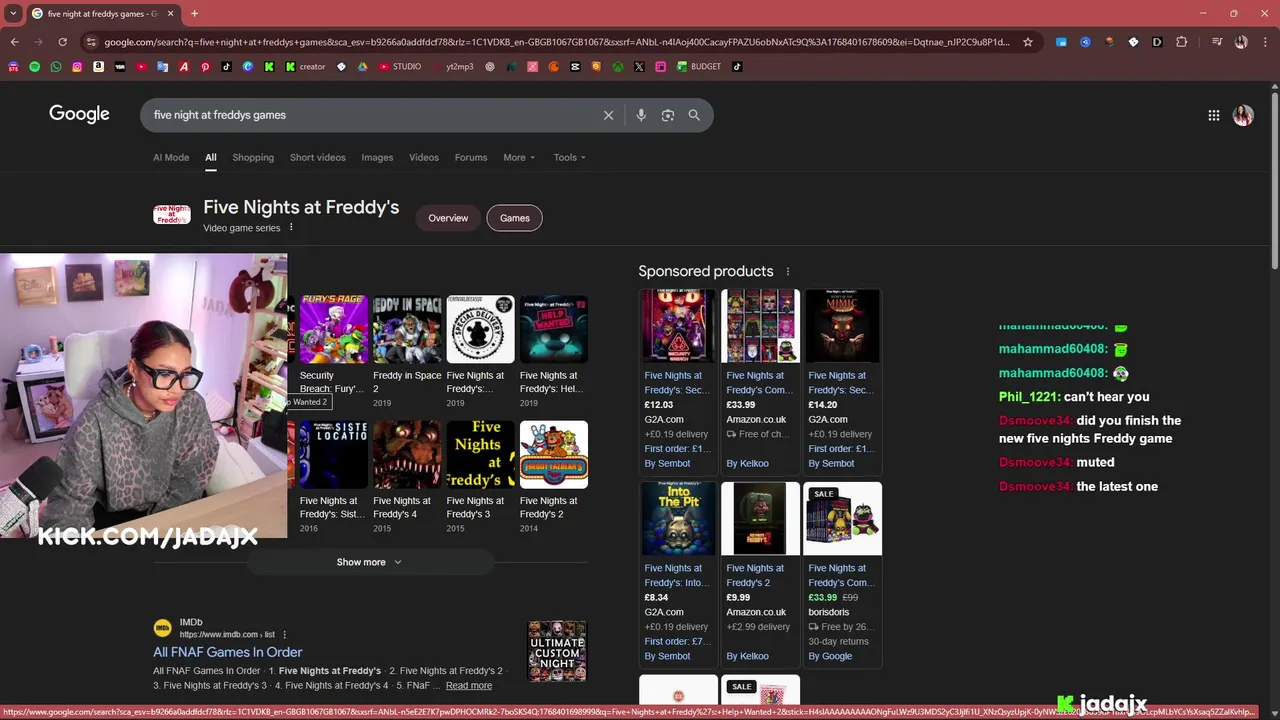Screen dimensions: 1280x720
Task: View site information icon in address bar
Action: pyautogui.click(x=91, y=42)
